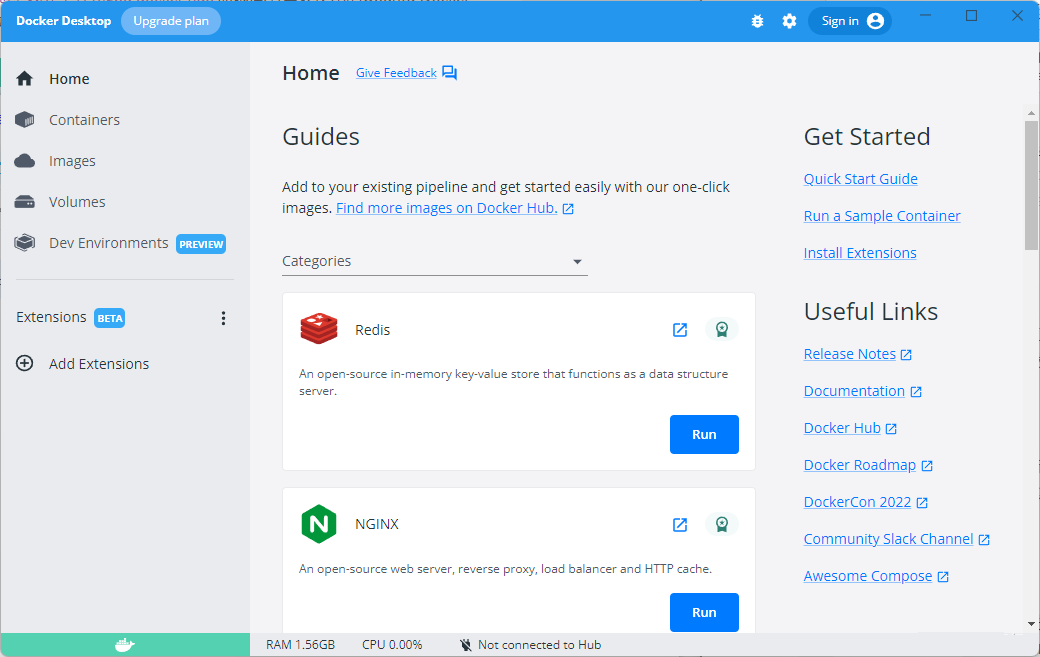Screen dimensions: 1040x657
Task: Click the Sign in button
Action: click(850, 21)
